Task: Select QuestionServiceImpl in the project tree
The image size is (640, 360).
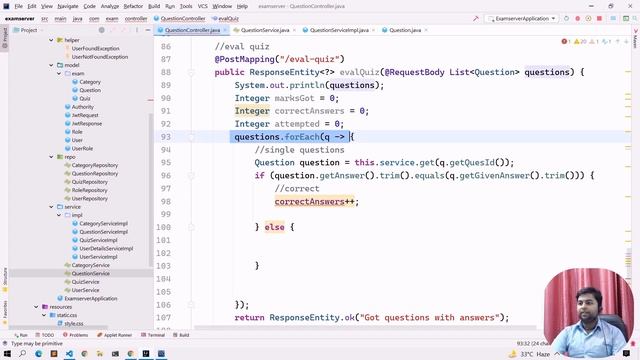Action: [x=103, y=232]
